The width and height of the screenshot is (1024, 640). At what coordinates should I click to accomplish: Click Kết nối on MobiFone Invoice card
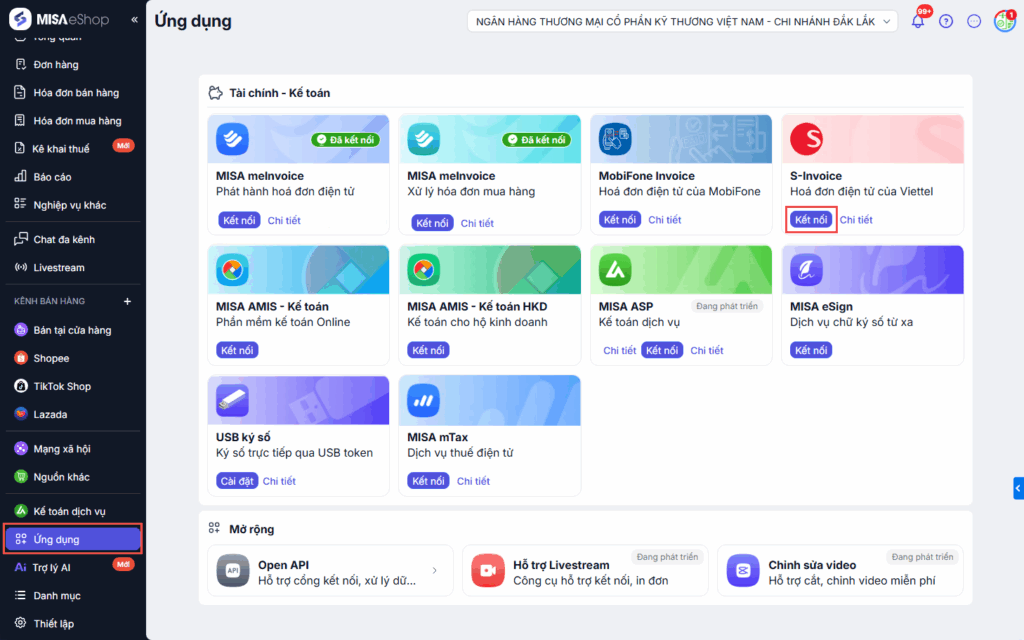620,220
